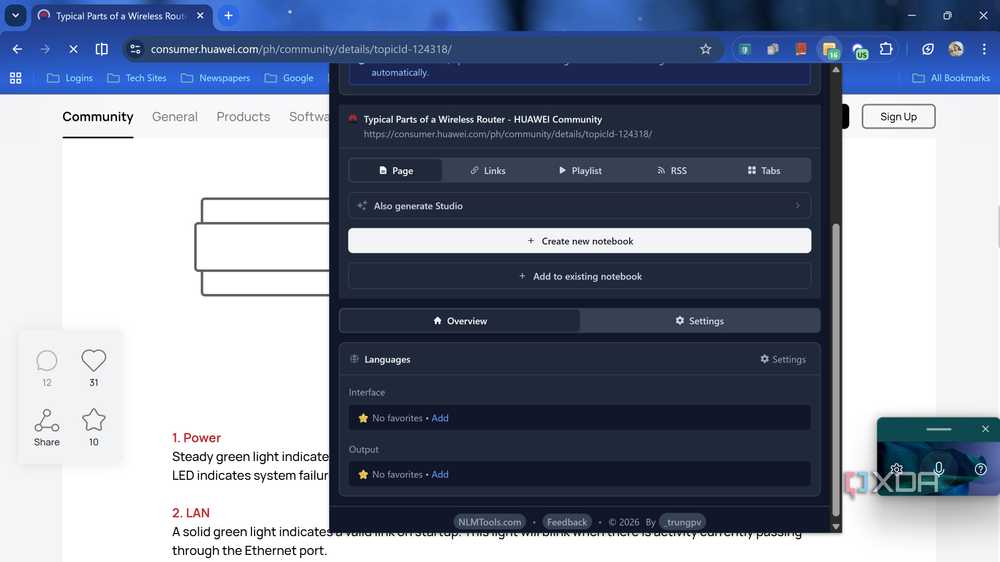Viewport: 1000px width, 562px height.
Task: Open the comments bubble icon
Action: pyautogui.click(x=47, y=360)
